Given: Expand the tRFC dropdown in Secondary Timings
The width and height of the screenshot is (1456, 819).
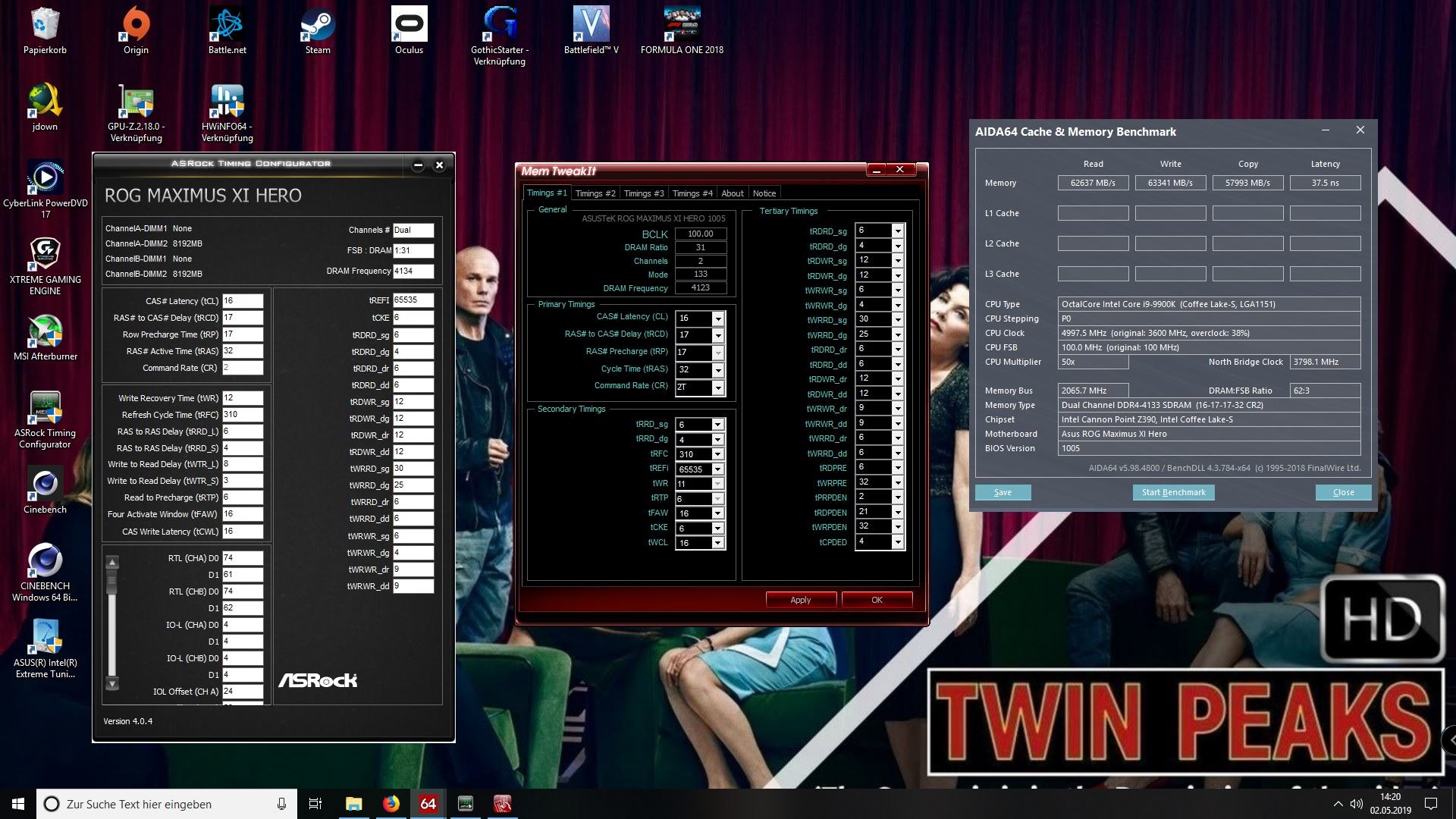Looking at the screenshot, I should pos(717,454).
